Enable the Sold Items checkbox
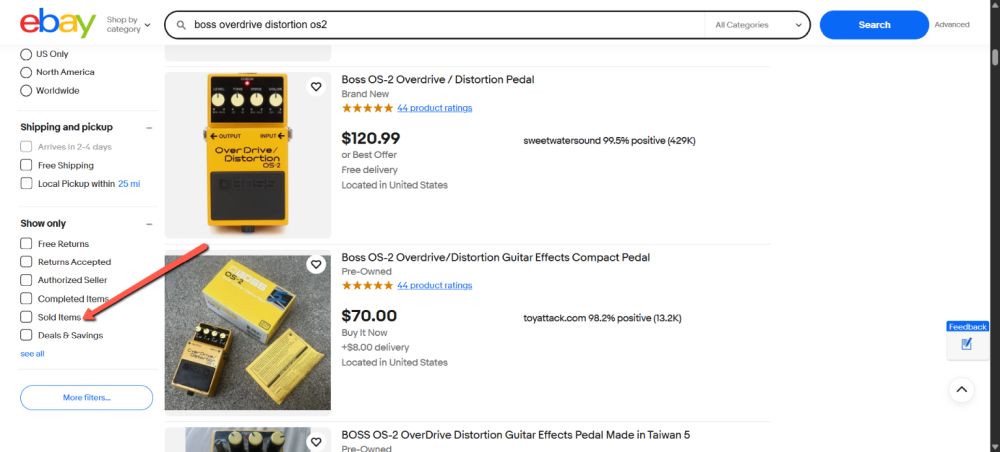The height and width of the screenshot is (452, 1000). [27, 317]
